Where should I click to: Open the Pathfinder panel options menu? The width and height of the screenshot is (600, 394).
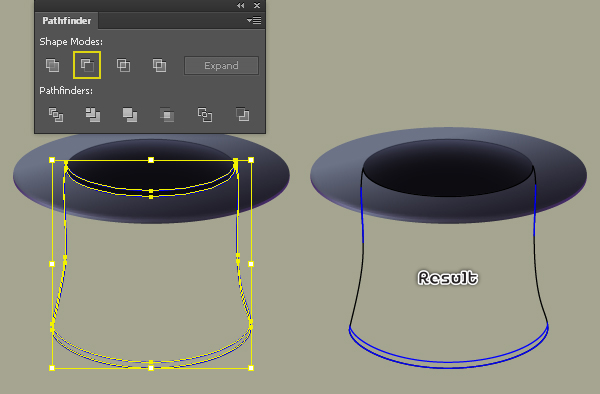tap(254, 21)
